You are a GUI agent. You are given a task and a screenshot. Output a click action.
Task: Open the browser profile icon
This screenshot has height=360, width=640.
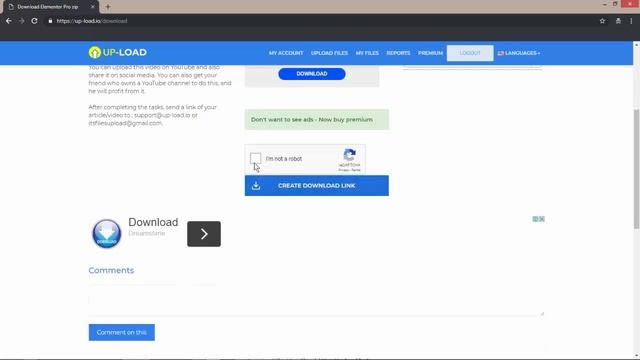618,21
